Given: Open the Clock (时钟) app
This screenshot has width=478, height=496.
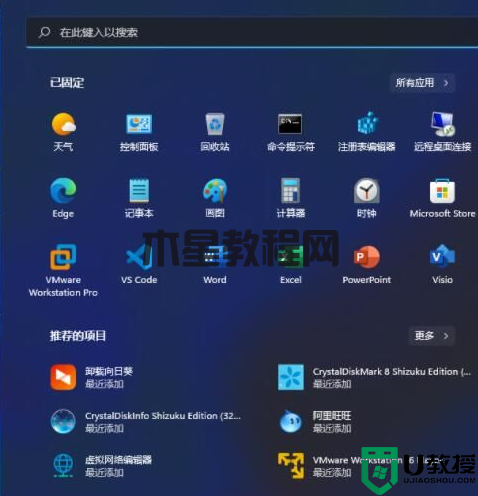Looking at the screenshot, I should click(x=367, y=198).
